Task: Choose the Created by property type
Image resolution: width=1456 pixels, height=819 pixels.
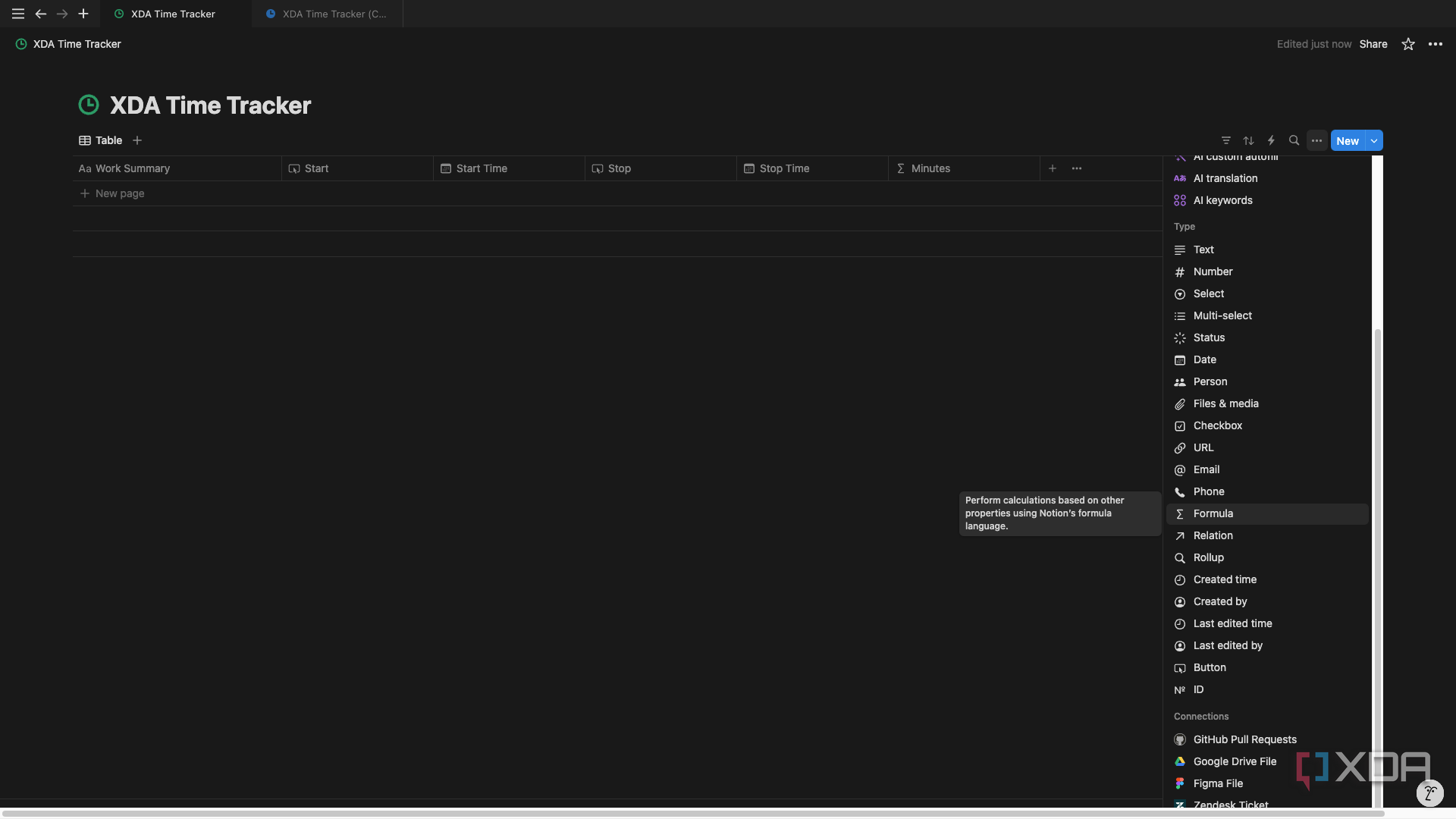Action: [1267, 601]
